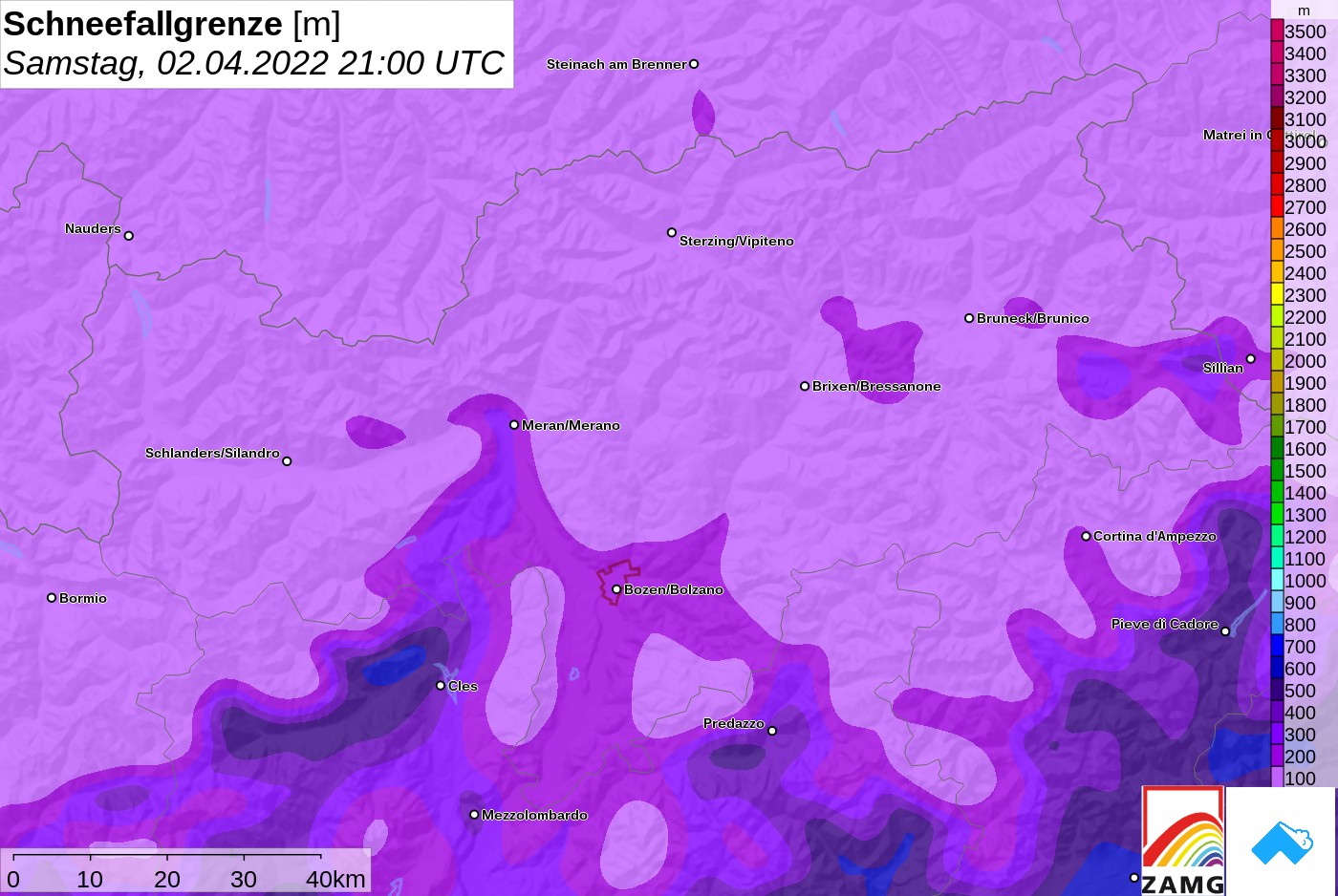Click the Meran/Merano city marker dot

click(514, 425)
